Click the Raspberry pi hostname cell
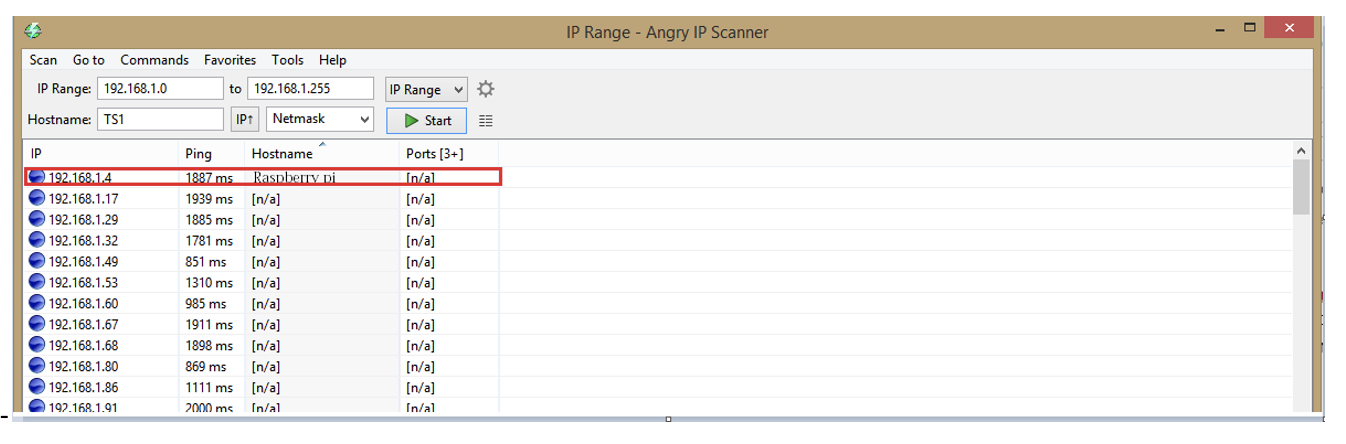The image size is (1346, 444). tap(293, 177)
